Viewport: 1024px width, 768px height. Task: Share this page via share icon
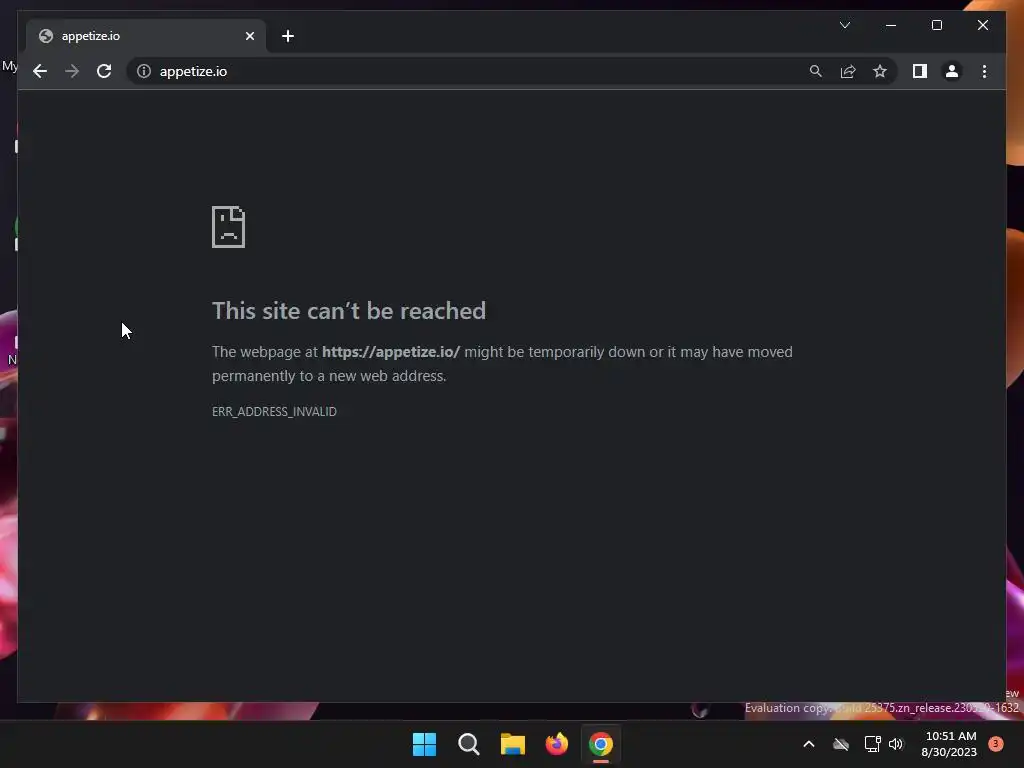(848, 71)
